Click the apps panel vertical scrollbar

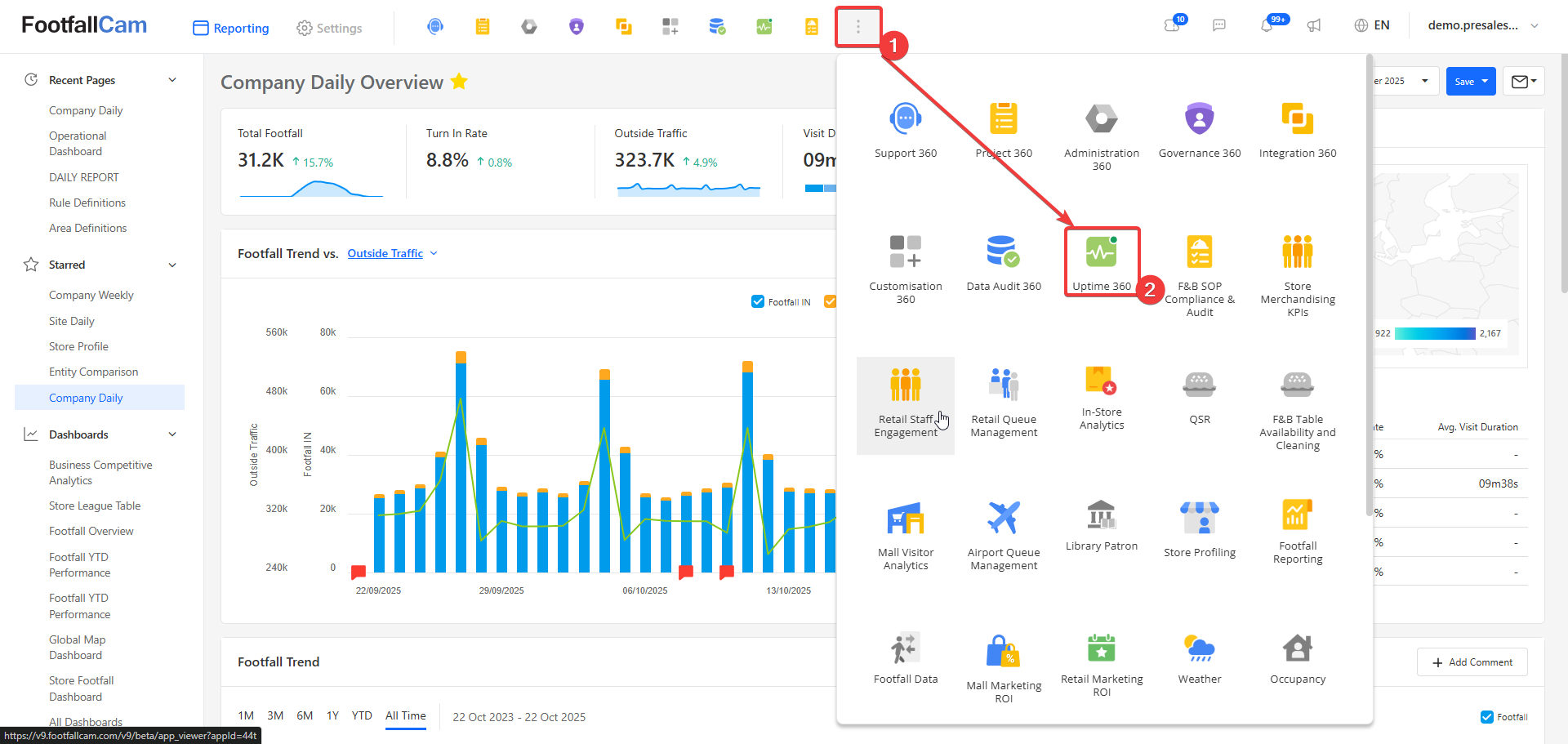click(1369, 286)
